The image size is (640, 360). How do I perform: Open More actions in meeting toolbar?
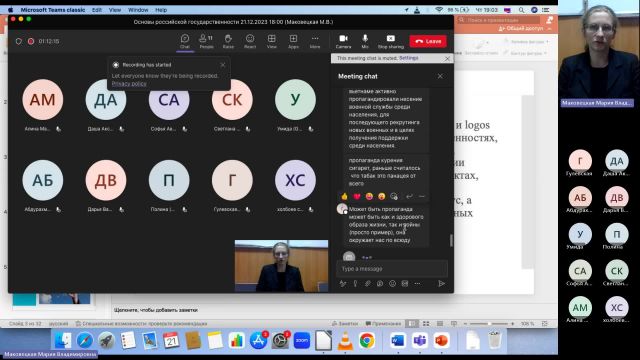(x=315, y=41)
